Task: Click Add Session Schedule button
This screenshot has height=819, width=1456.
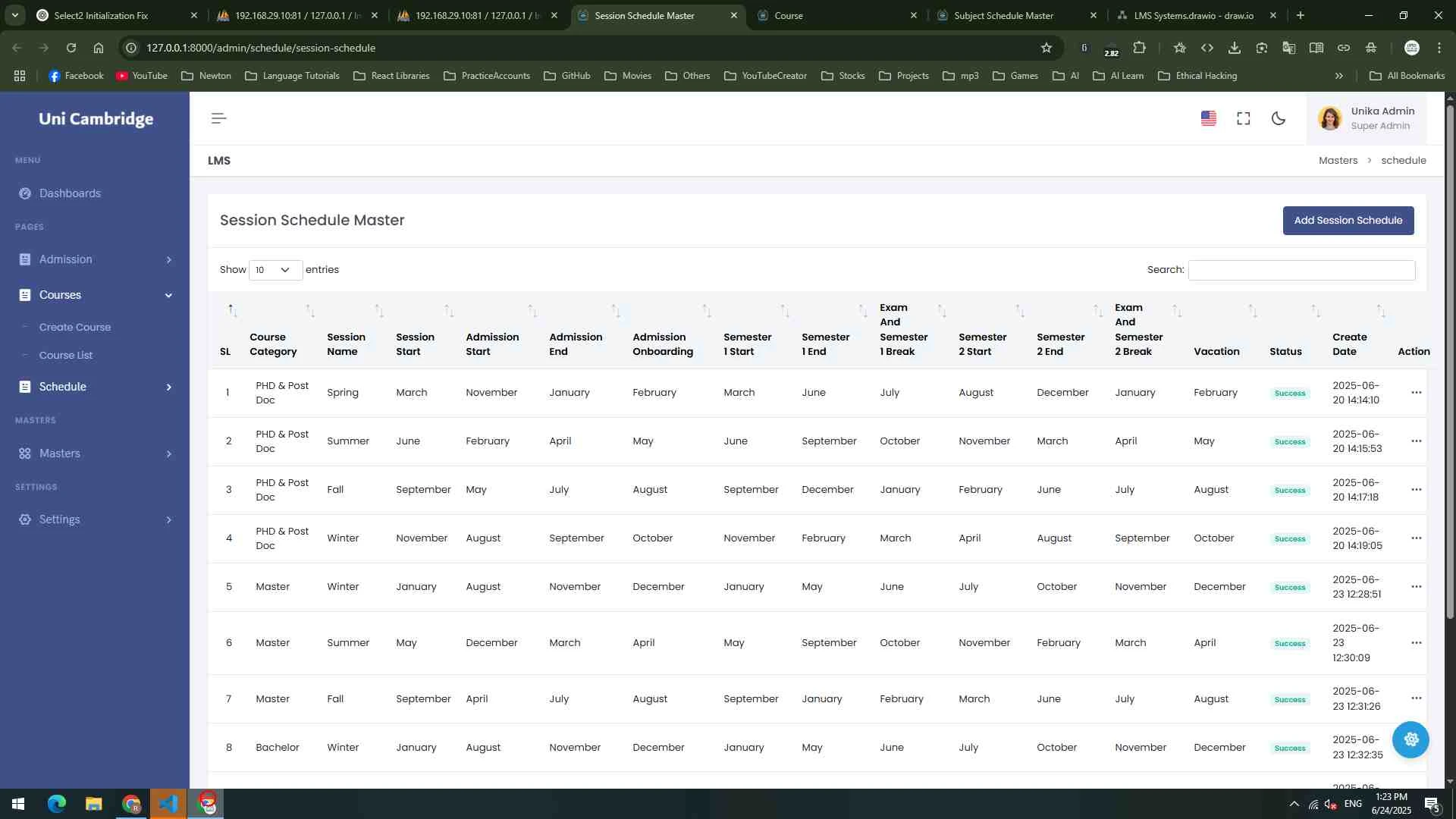Action: tap(1348, 221)
